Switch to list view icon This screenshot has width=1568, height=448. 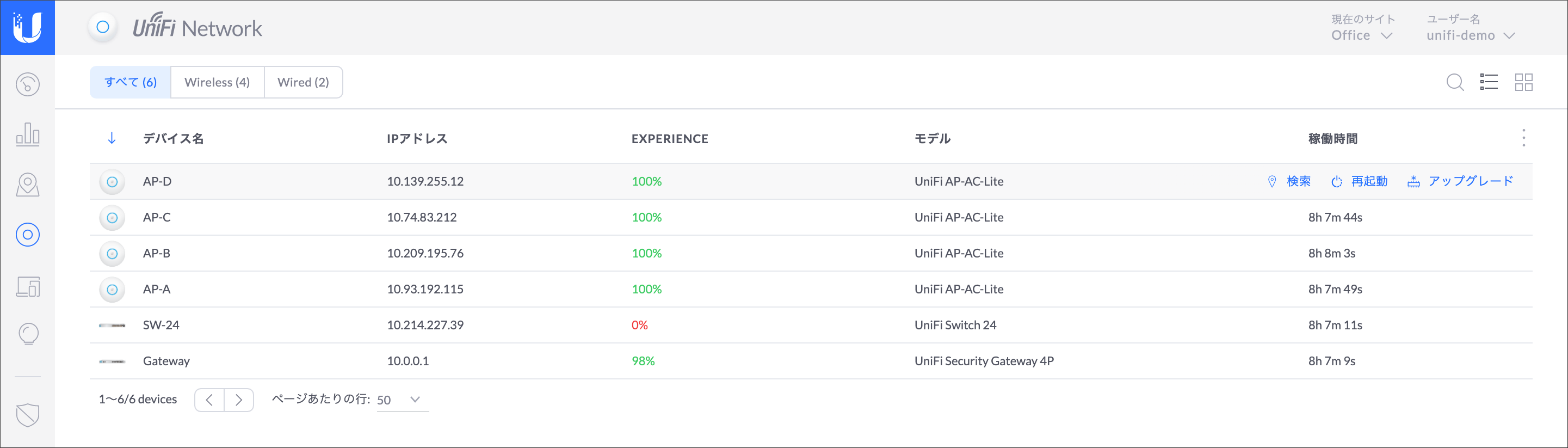coord(1489,82)
